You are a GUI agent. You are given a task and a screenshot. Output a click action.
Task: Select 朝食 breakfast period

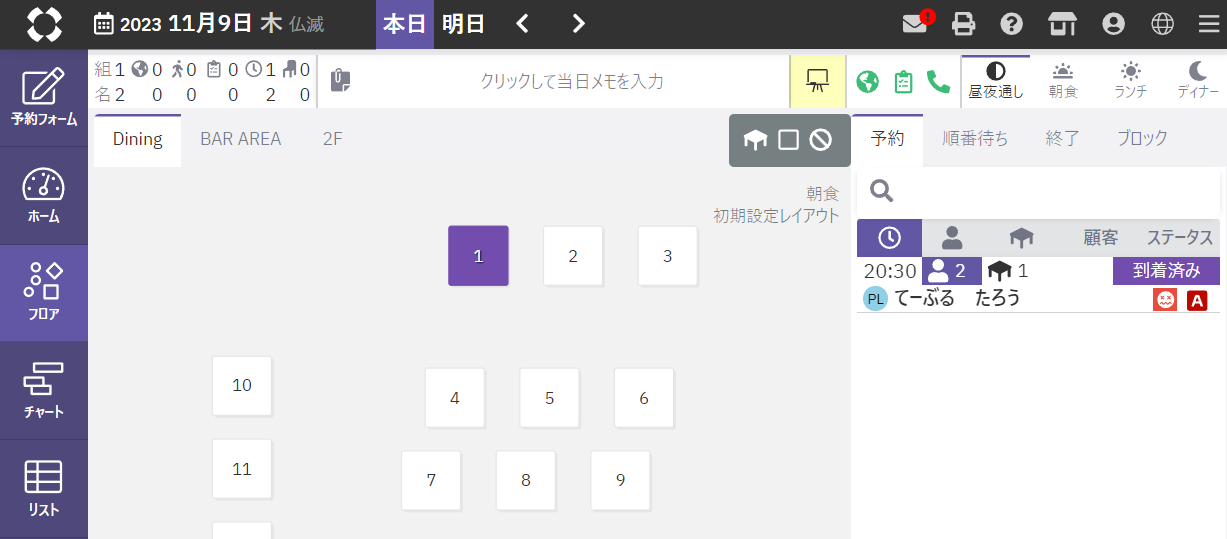1063,81
